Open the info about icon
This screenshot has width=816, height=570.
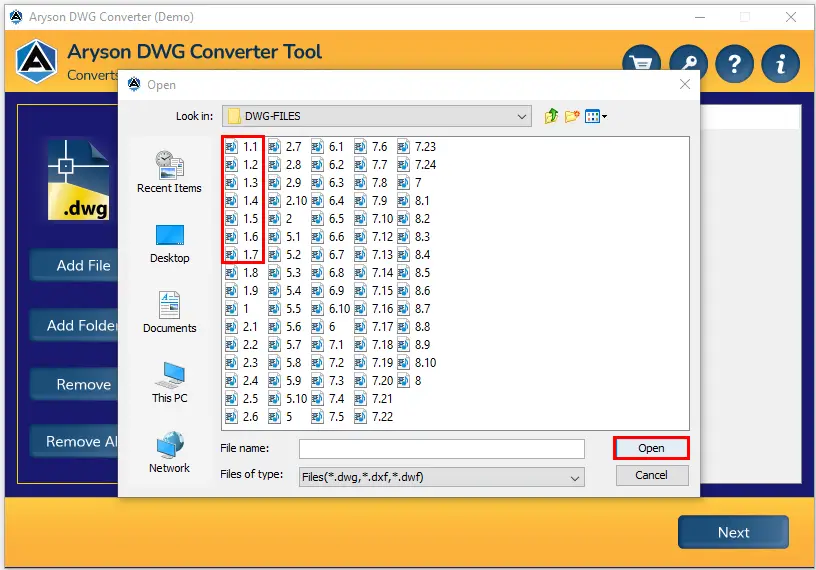[780, 64]
